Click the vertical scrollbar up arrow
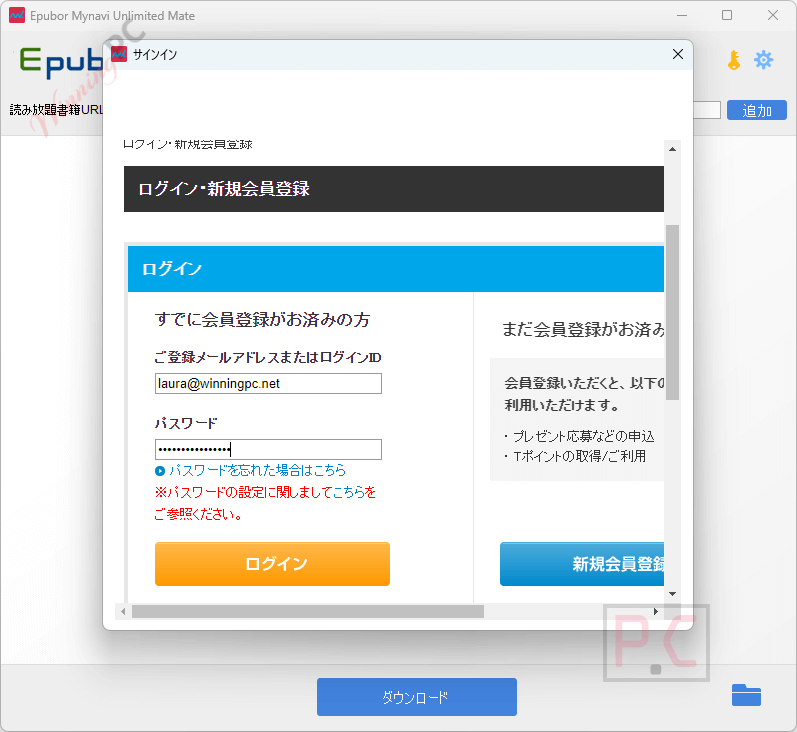Viewport: 797px width, 732px height. [672, 149]
